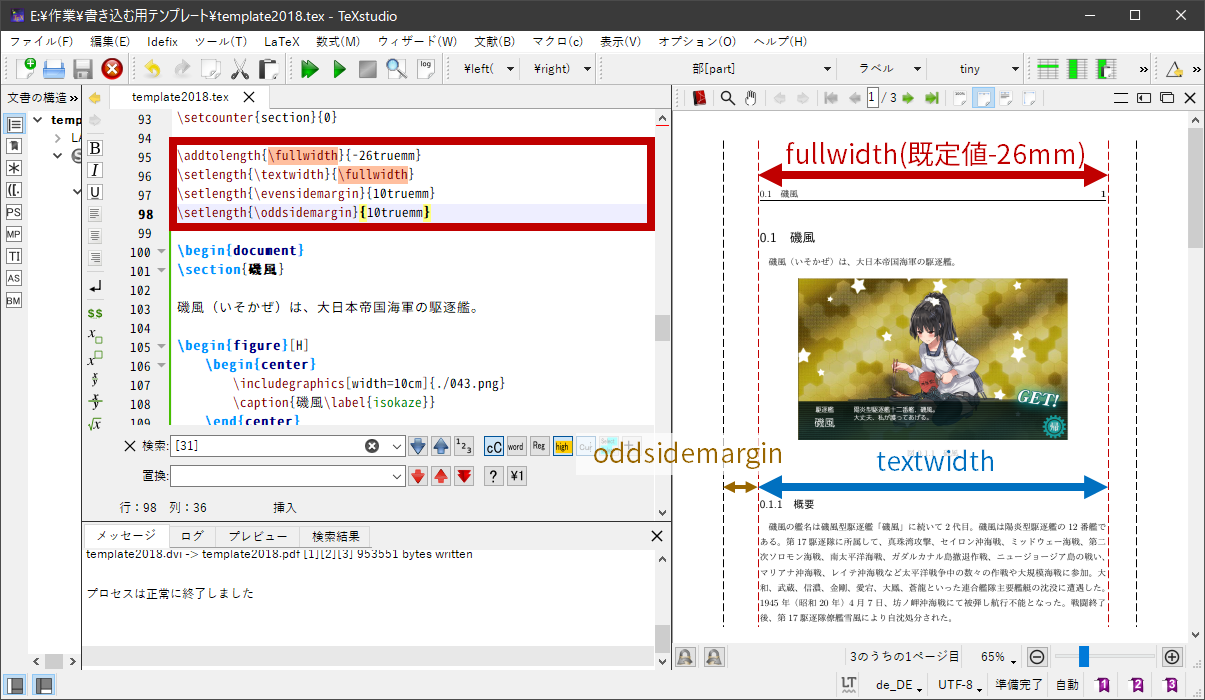Click the Open file icon
The image size is (1205, 700).
pyautogui.click(x=54, y=69)
